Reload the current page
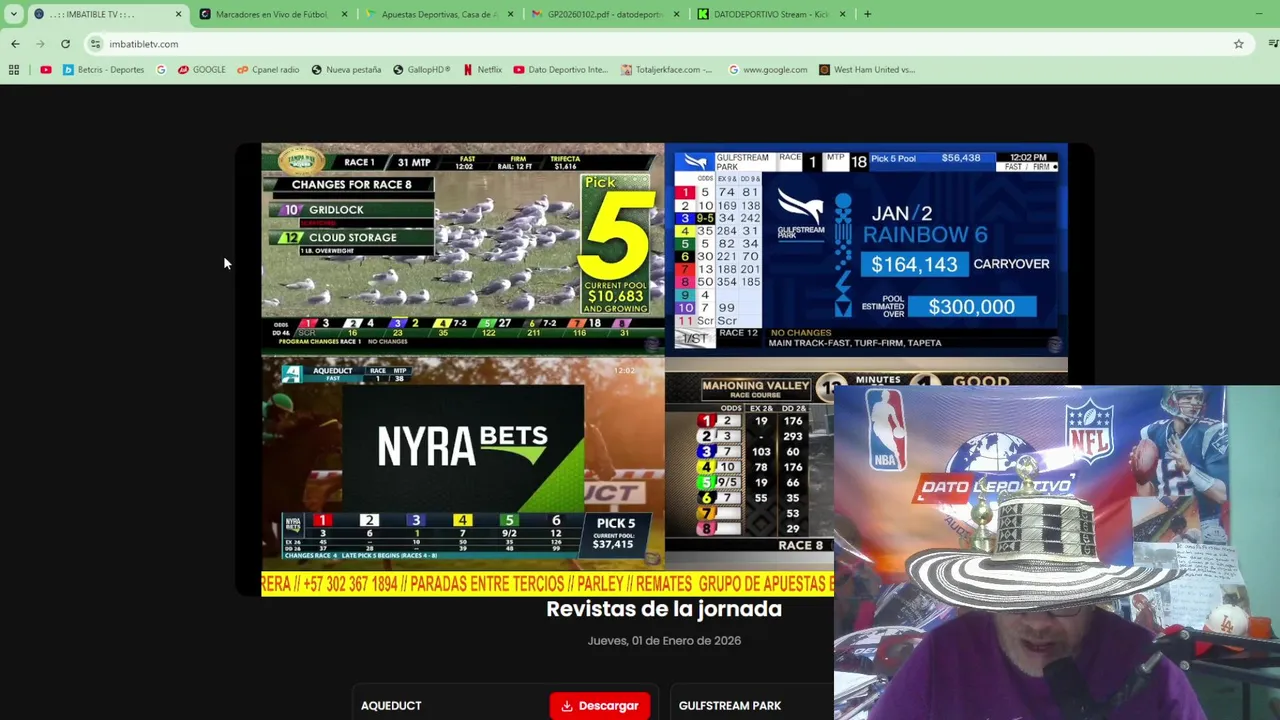Viewport: 1280px width, 720px height. coord(65,44)
